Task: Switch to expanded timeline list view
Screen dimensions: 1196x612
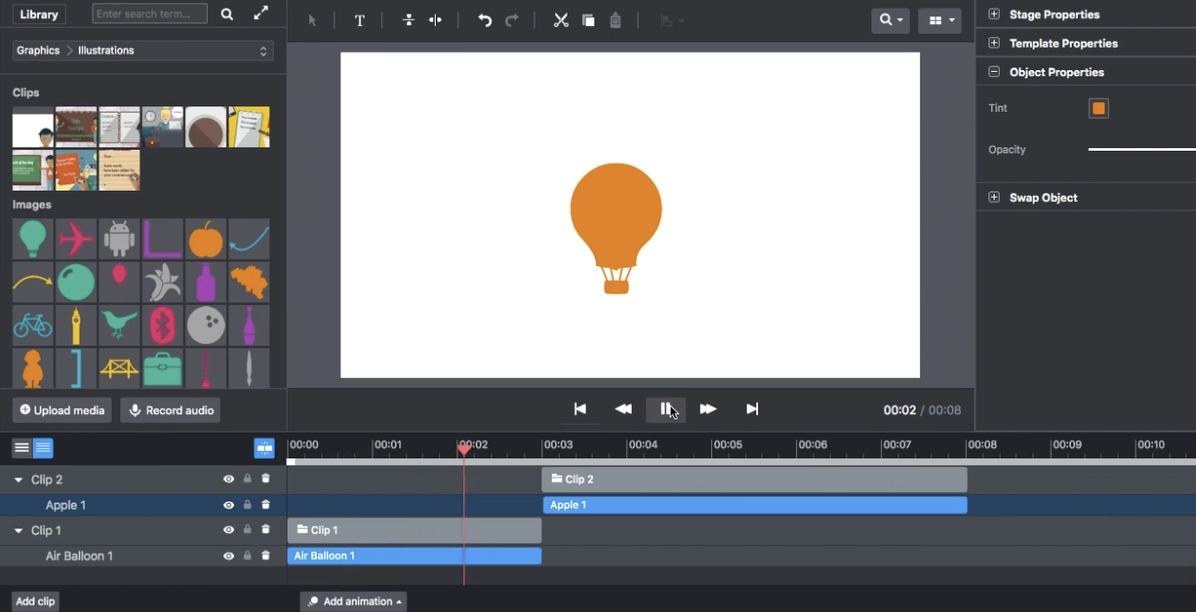Action: click(43, 448)
